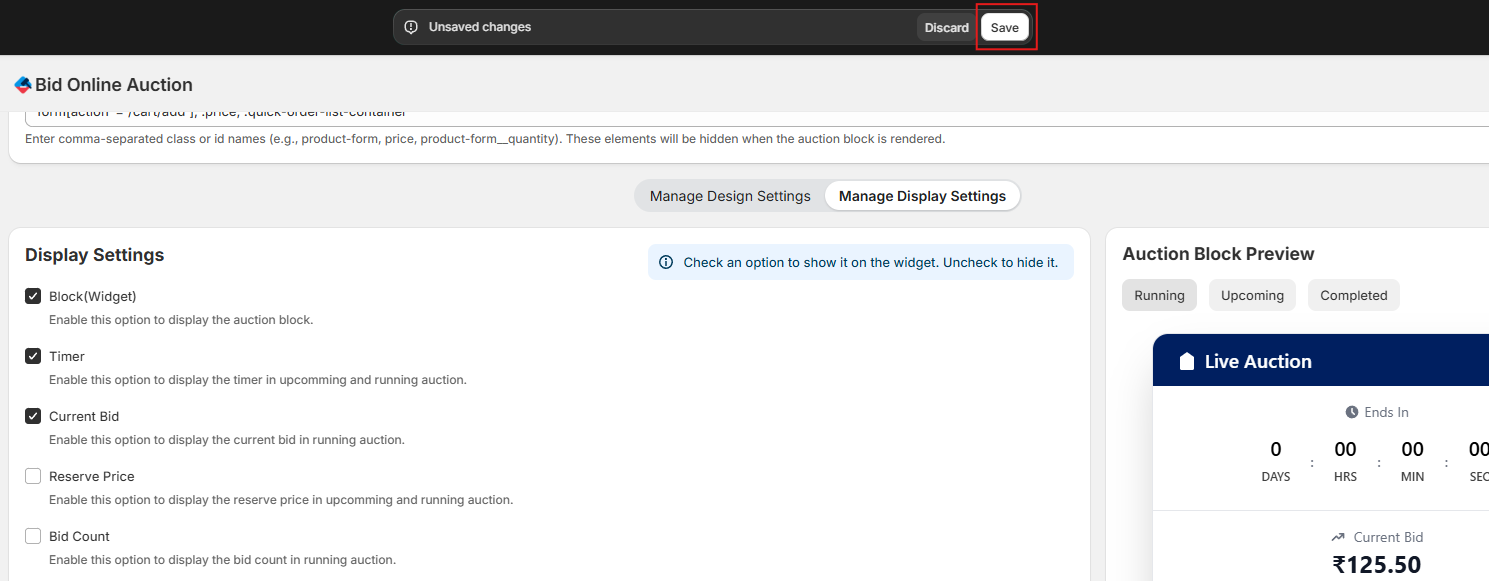Select the Manage Display Settings tab

922,196
